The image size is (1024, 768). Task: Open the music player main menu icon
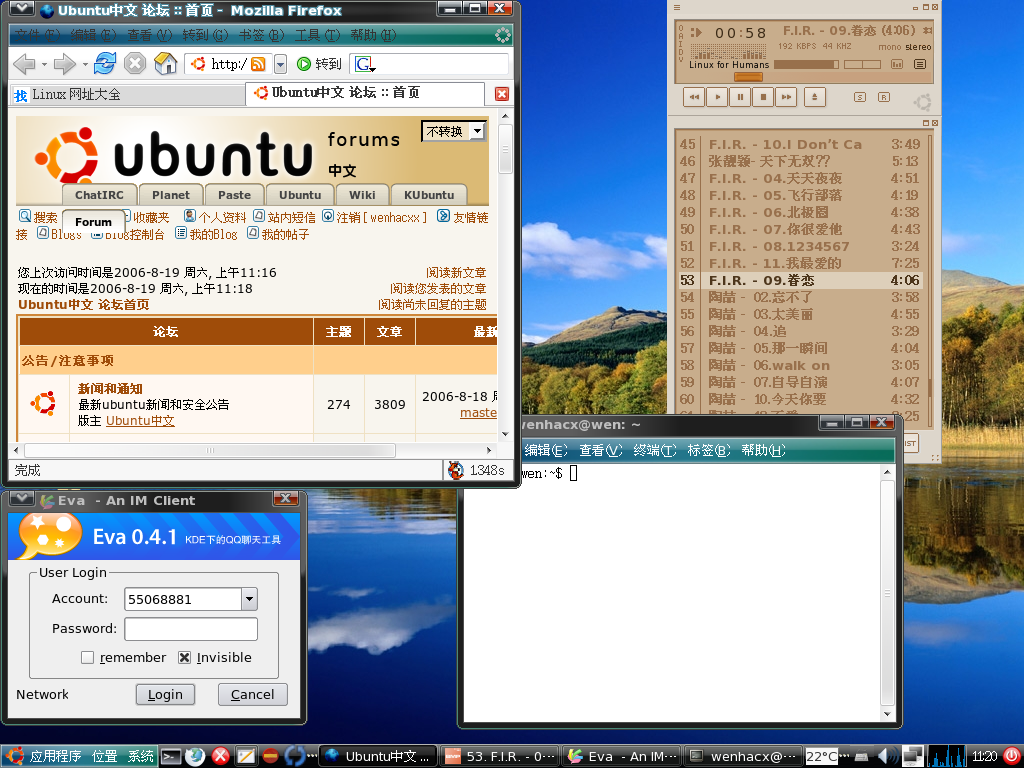point(677,7)
